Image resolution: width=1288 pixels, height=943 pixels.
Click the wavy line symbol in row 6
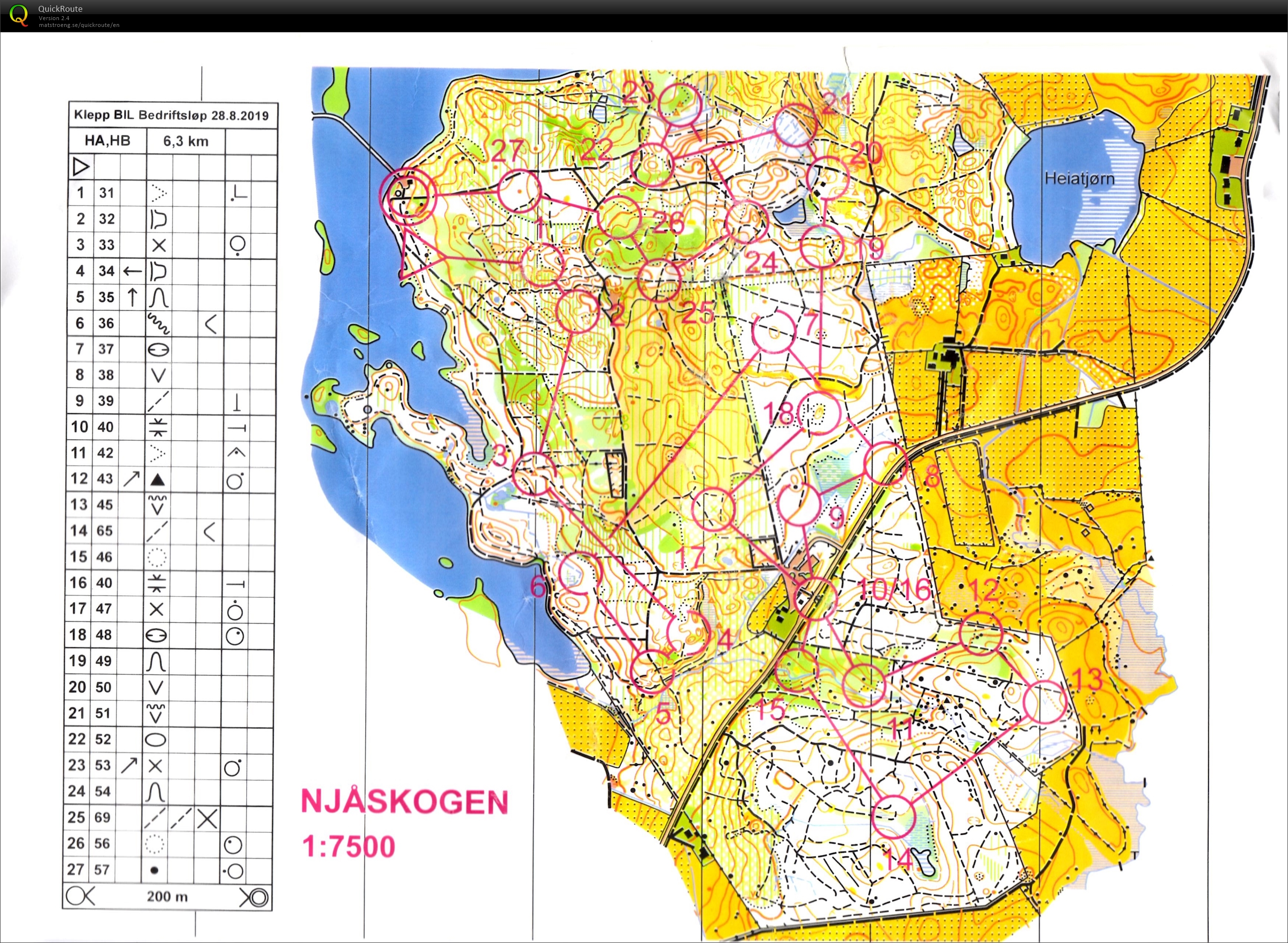158,323
